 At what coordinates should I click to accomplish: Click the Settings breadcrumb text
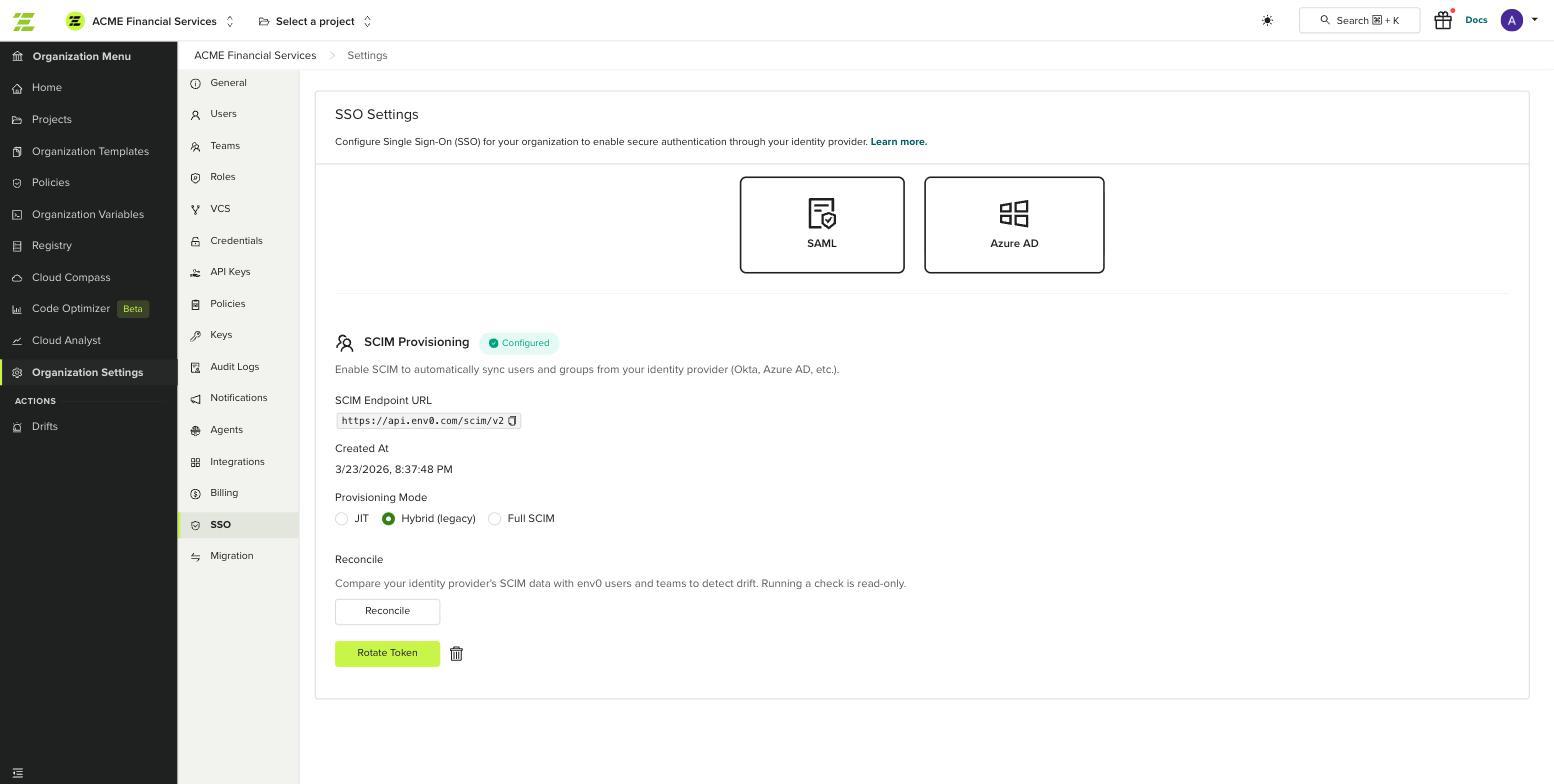(367, 56)
